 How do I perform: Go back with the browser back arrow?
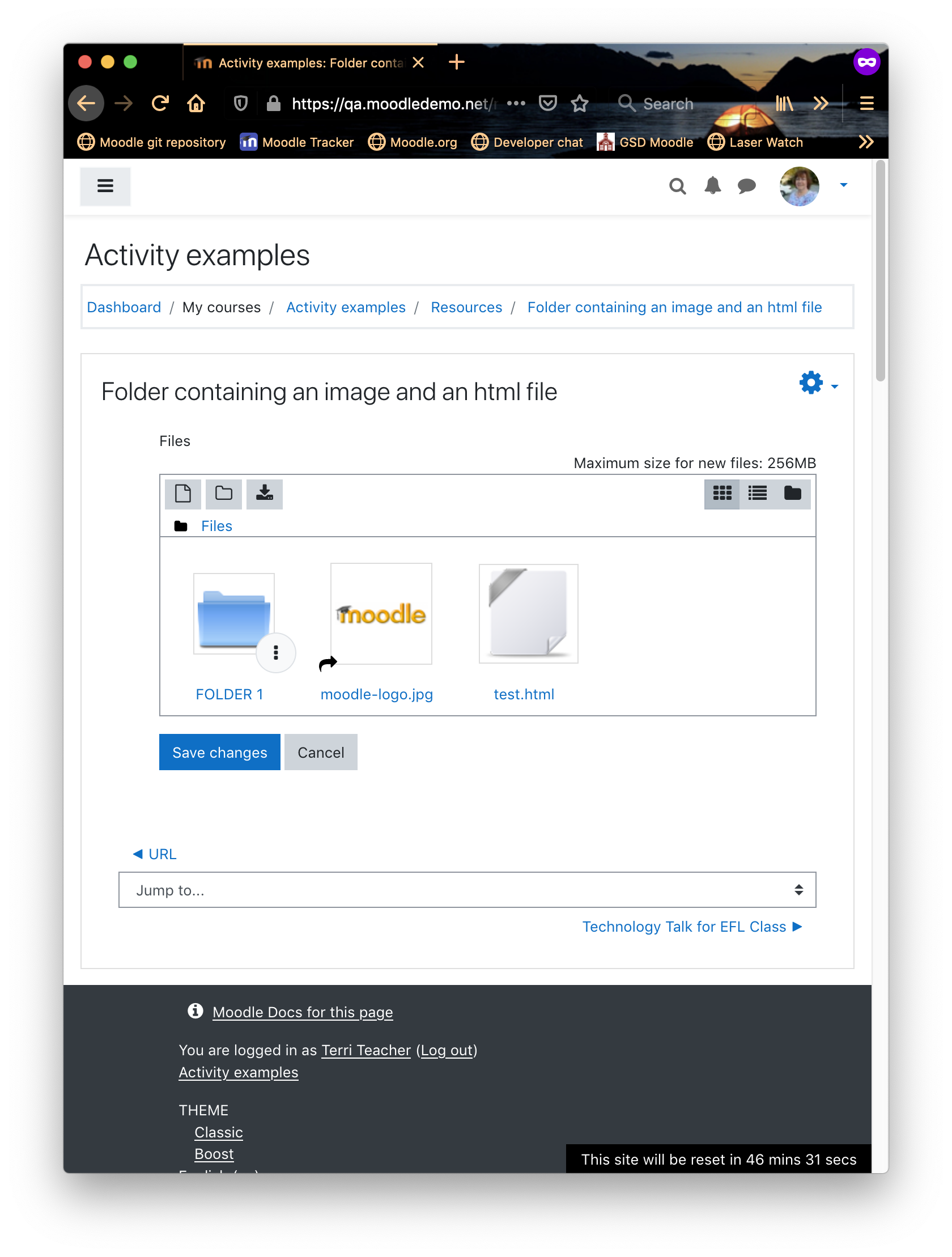pos(86,103)
